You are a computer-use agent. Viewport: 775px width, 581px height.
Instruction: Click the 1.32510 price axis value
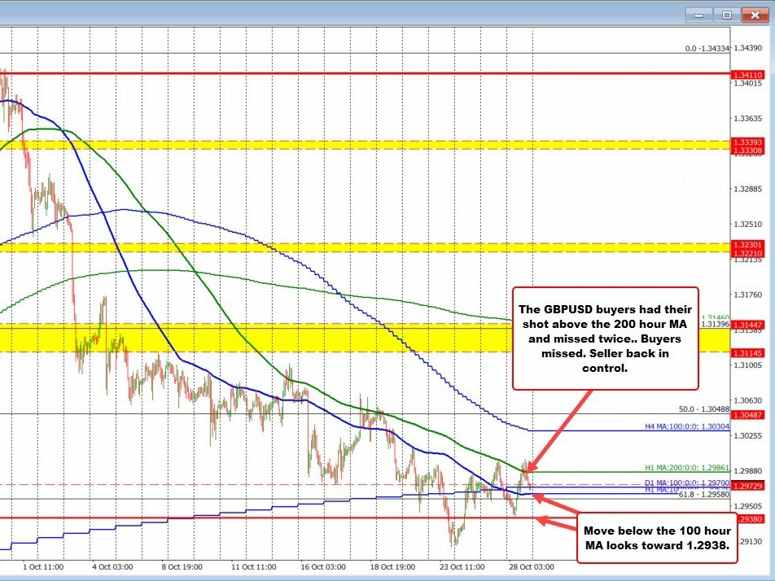pos(748,224)
